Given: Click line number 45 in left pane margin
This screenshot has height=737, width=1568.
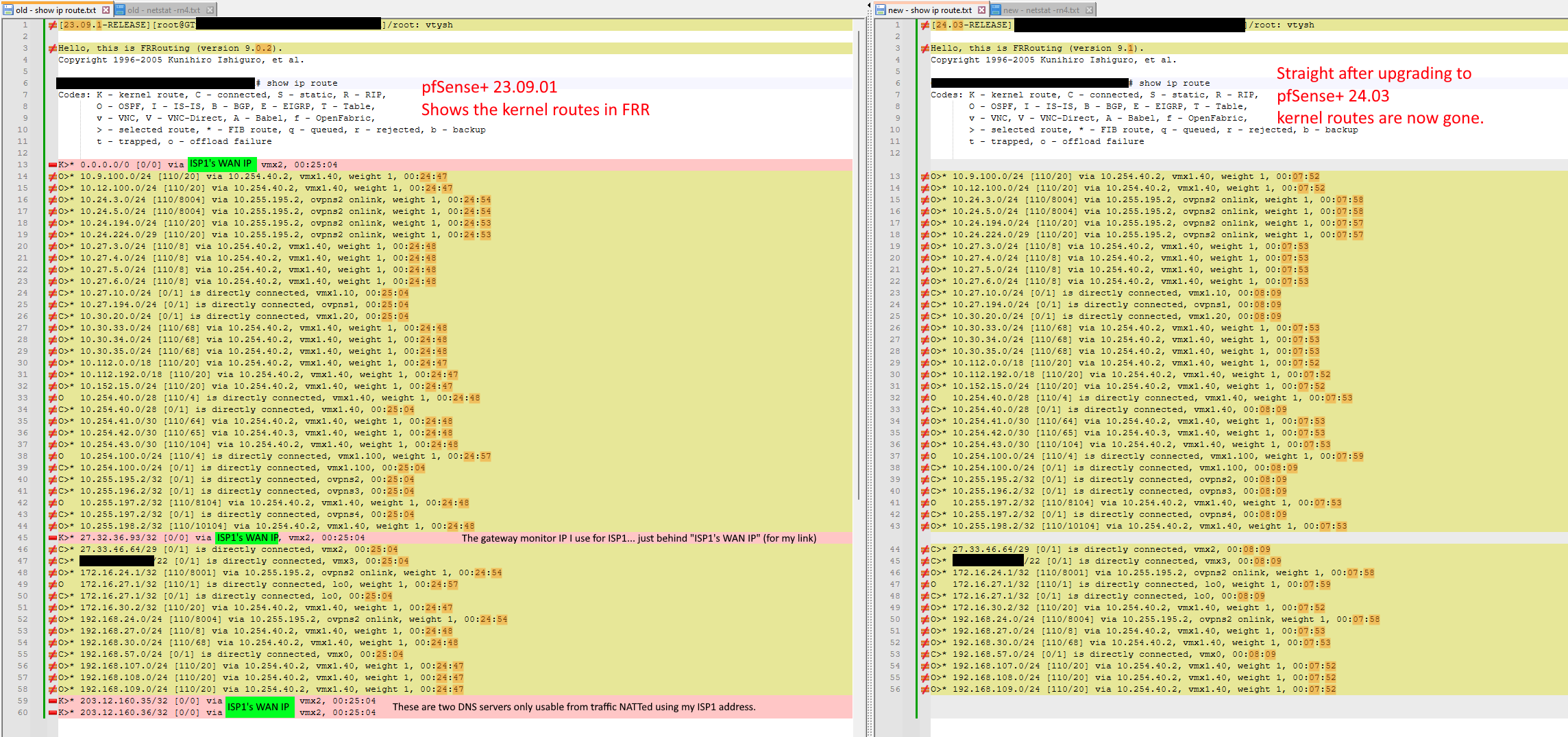Looking at the screenshot, I should point(23,537).
